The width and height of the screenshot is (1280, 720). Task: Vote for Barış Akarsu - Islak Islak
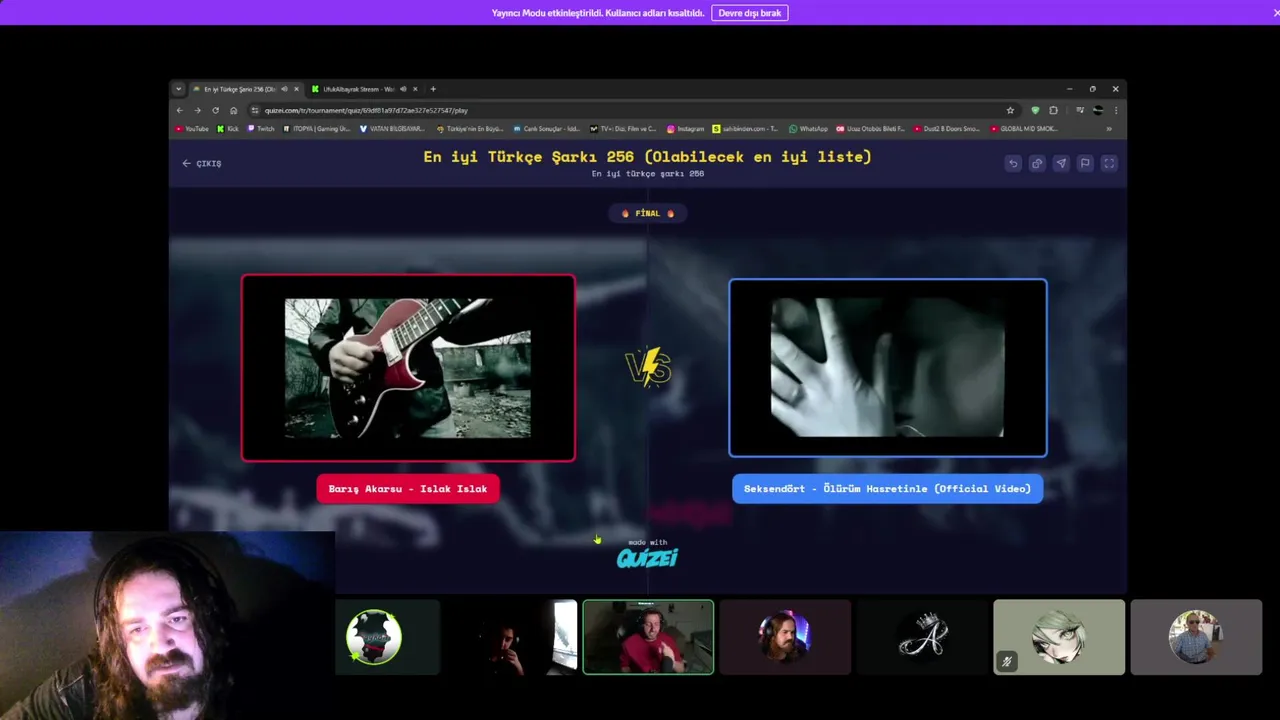pyautogui.click(x=408, y=489)
